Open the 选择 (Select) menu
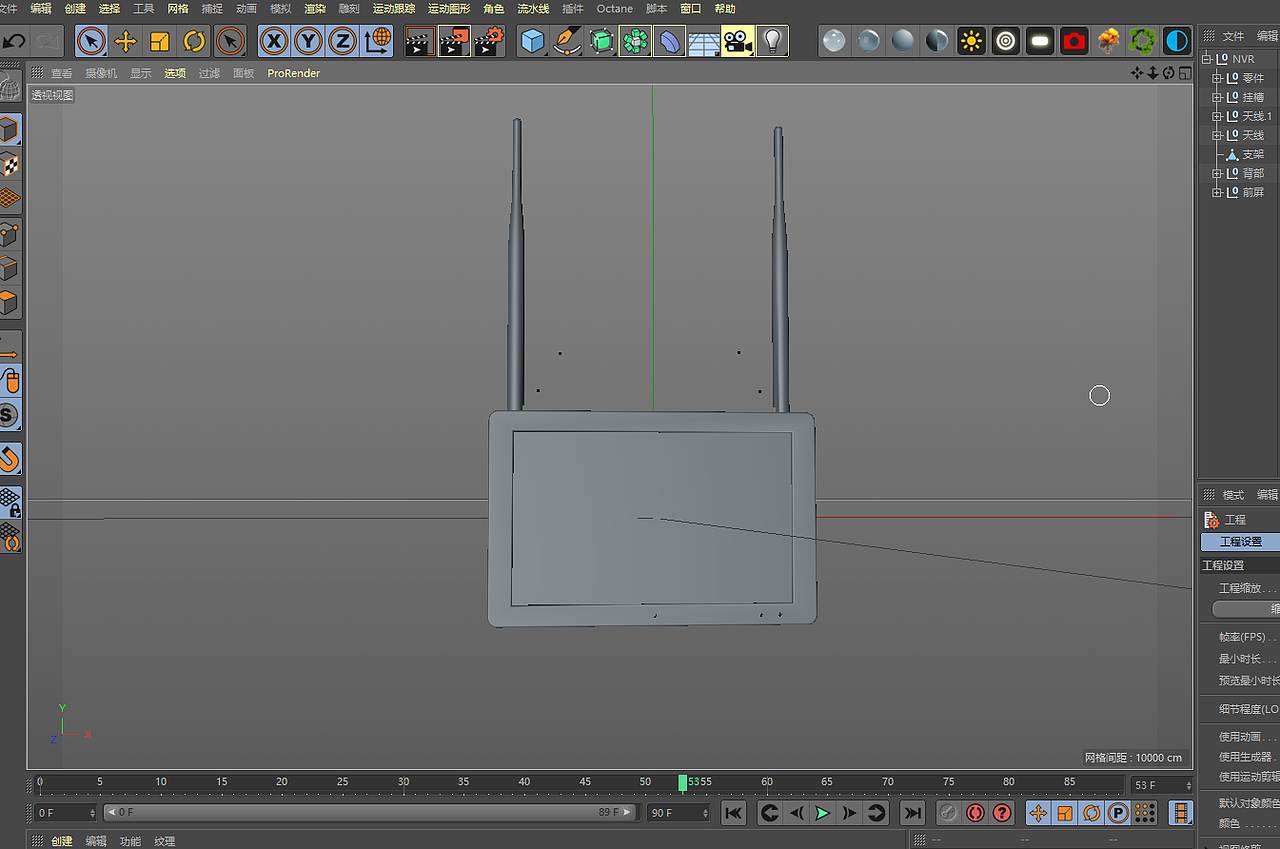This screenshot has height=849, width=1280. click(x=109, y=9)
